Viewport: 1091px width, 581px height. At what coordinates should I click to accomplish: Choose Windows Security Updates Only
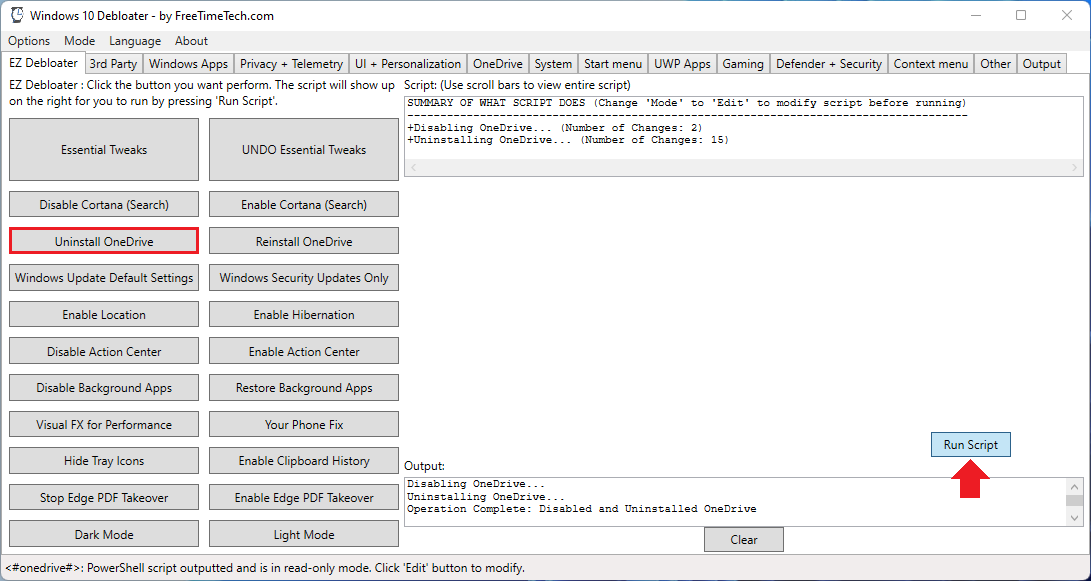[x=303, y=277]
